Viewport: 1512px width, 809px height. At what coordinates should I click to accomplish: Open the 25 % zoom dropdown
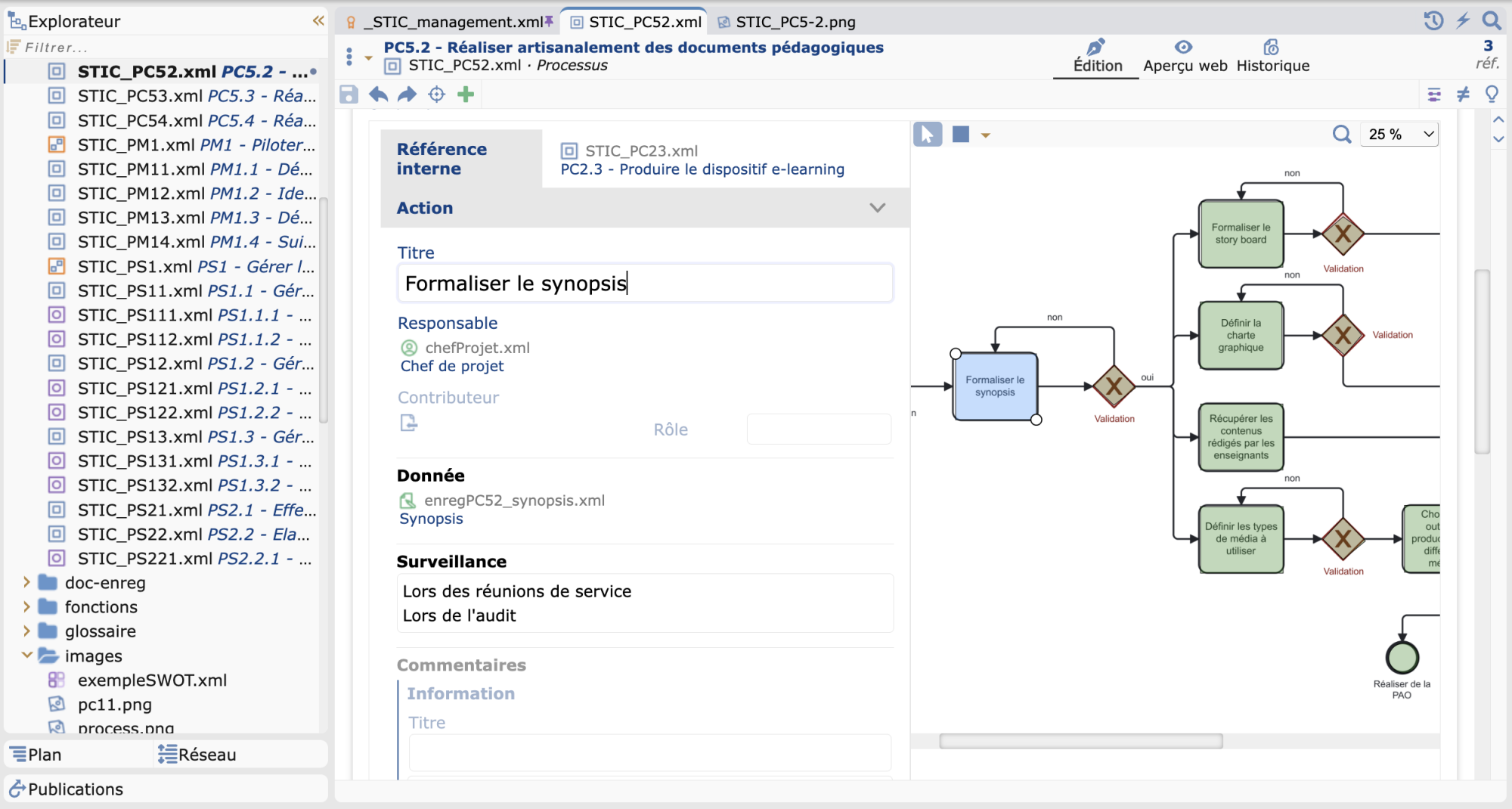coord(1398,135)
